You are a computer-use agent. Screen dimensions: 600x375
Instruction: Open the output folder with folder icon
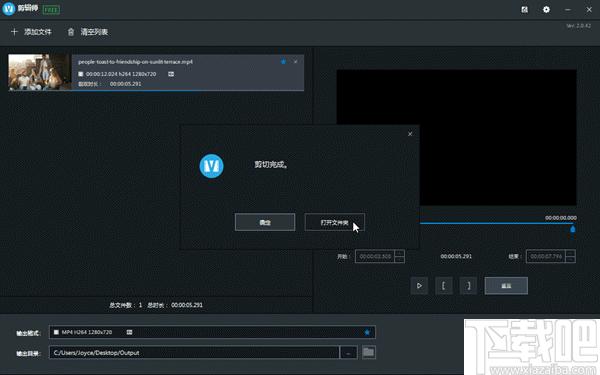pos(368,352)
